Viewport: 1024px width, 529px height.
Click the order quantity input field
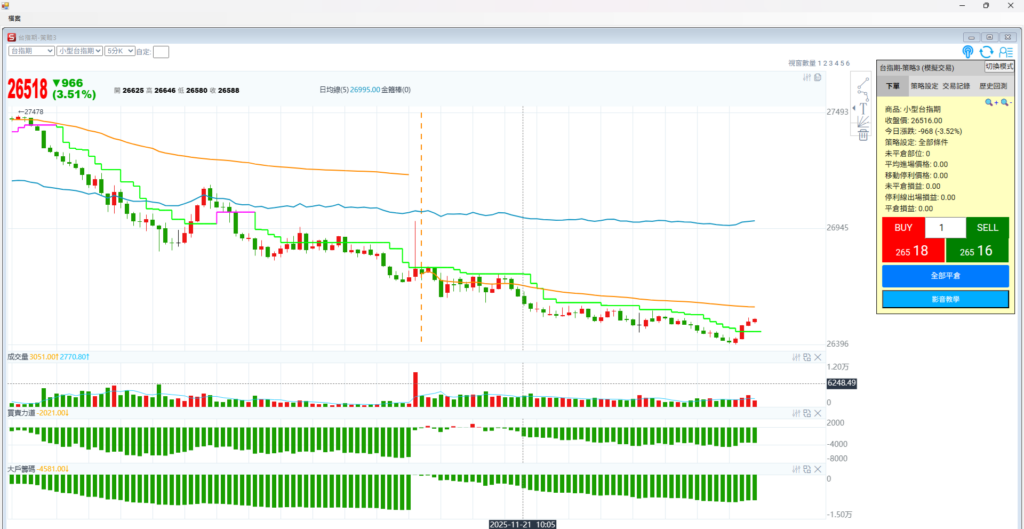click(x=945, y=227)
